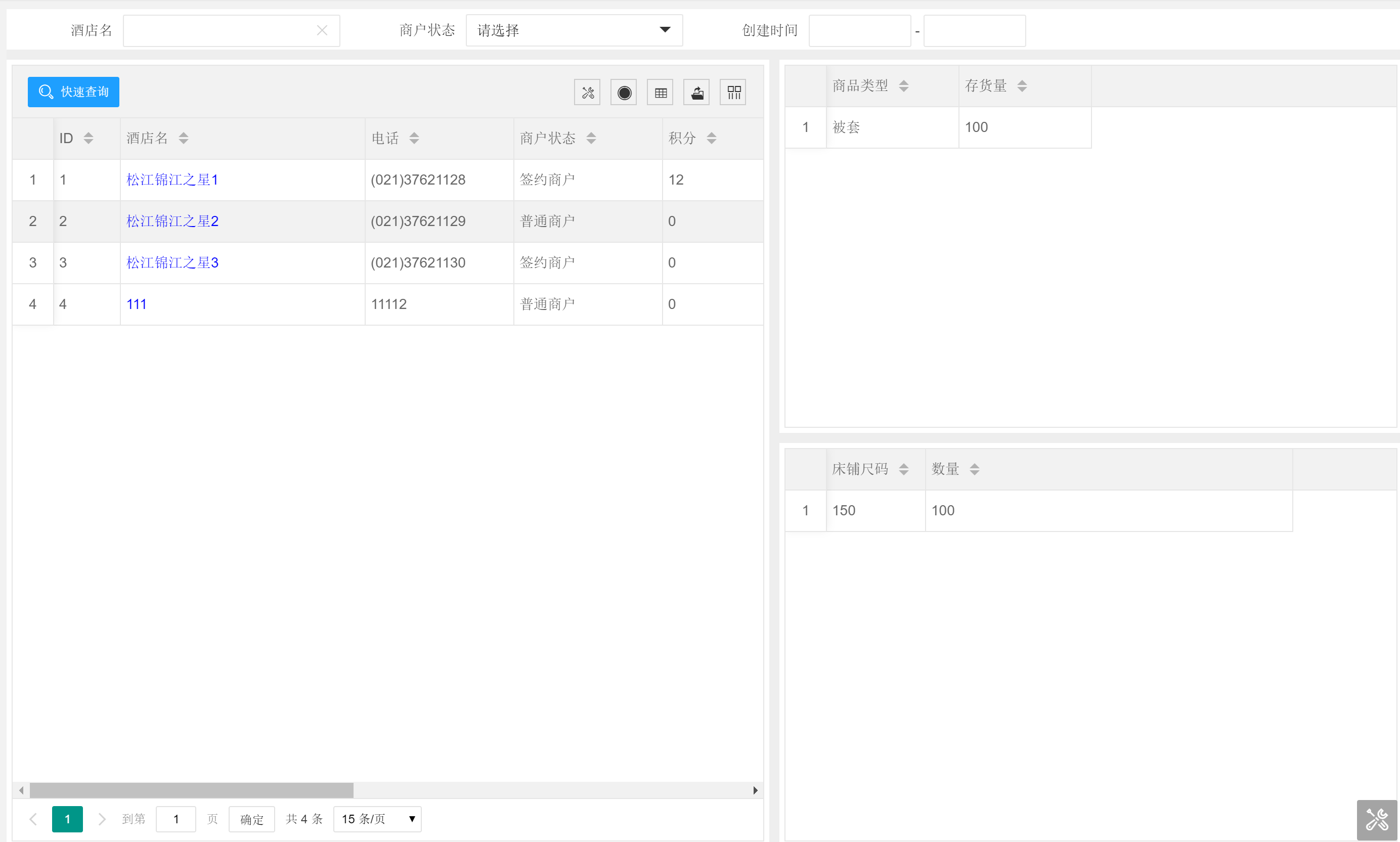The width and height of the screenshot is (1400, 842).
Task: Sort by the 床铺尺码 column arrows
Action: click(903, 469)
